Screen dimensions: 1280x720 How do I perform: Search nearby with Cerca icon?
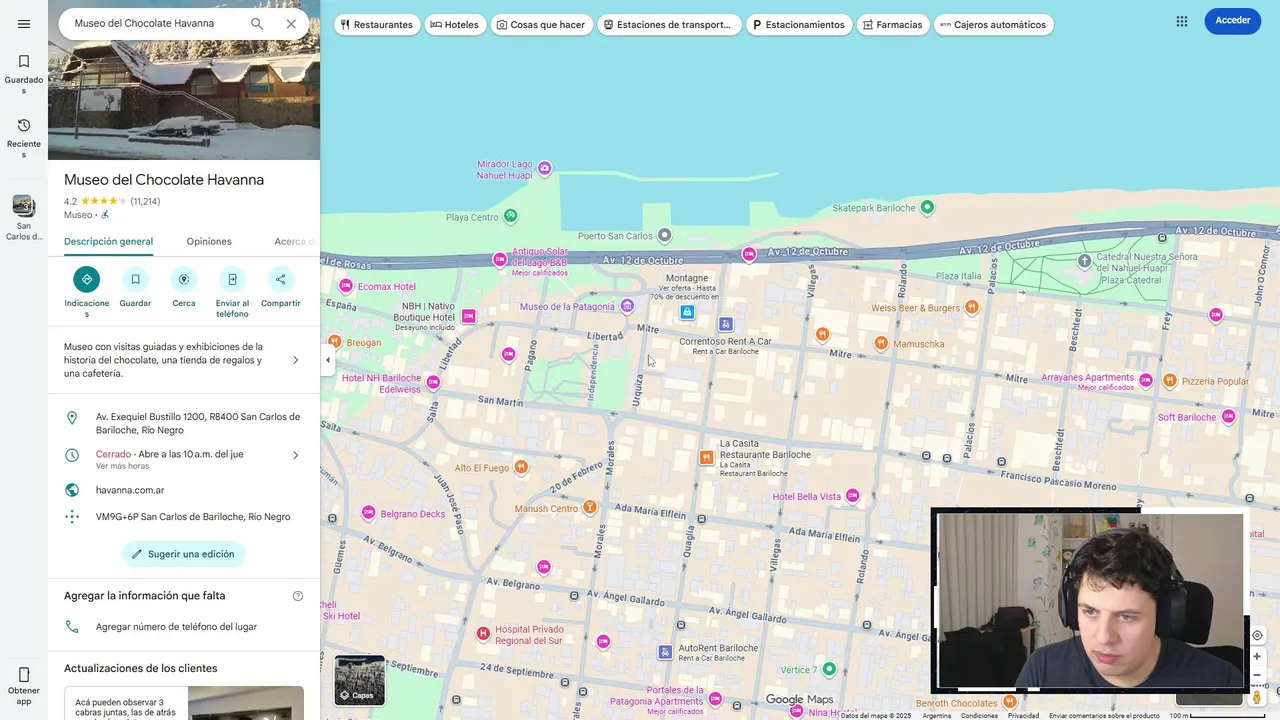pyautogui.click(x=184, y=279)
